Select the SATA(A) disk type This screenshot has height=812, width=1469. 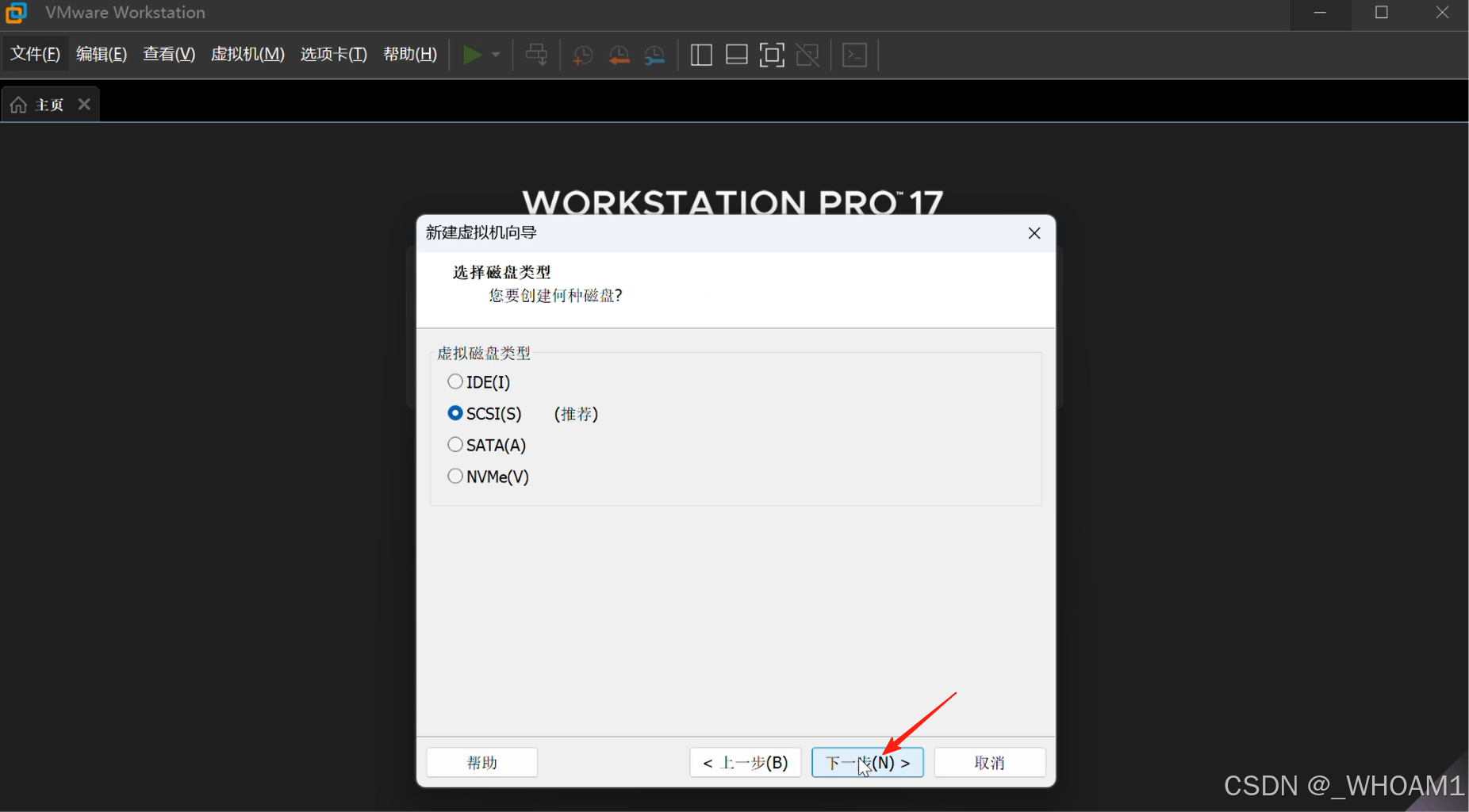click(x=487, y=445)
